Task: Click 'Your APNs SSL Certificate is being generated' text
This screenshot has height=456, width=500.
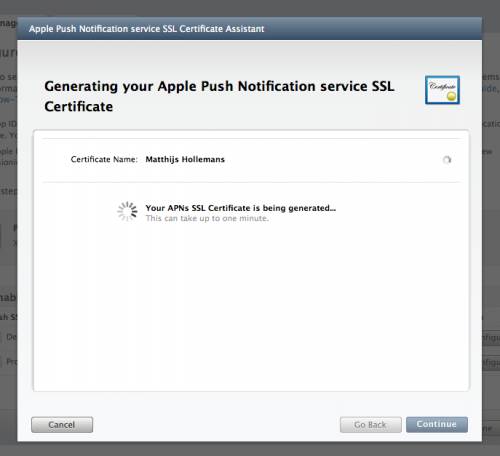Action: pyautogui.click(x=241, y=208)
